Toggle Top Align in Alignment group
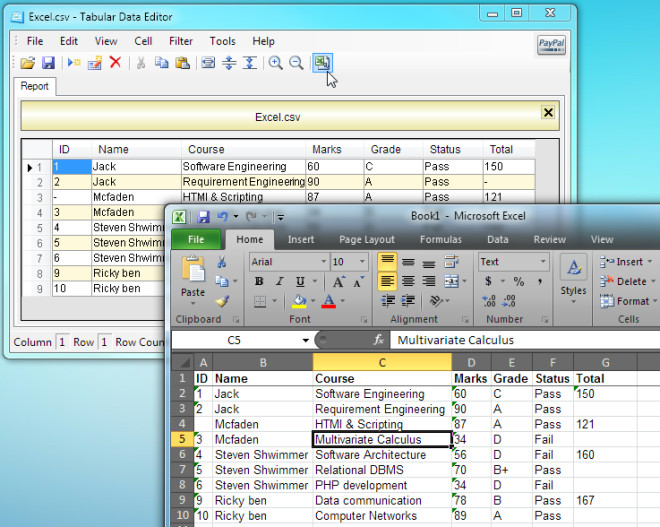 click(x=387, y=262)
